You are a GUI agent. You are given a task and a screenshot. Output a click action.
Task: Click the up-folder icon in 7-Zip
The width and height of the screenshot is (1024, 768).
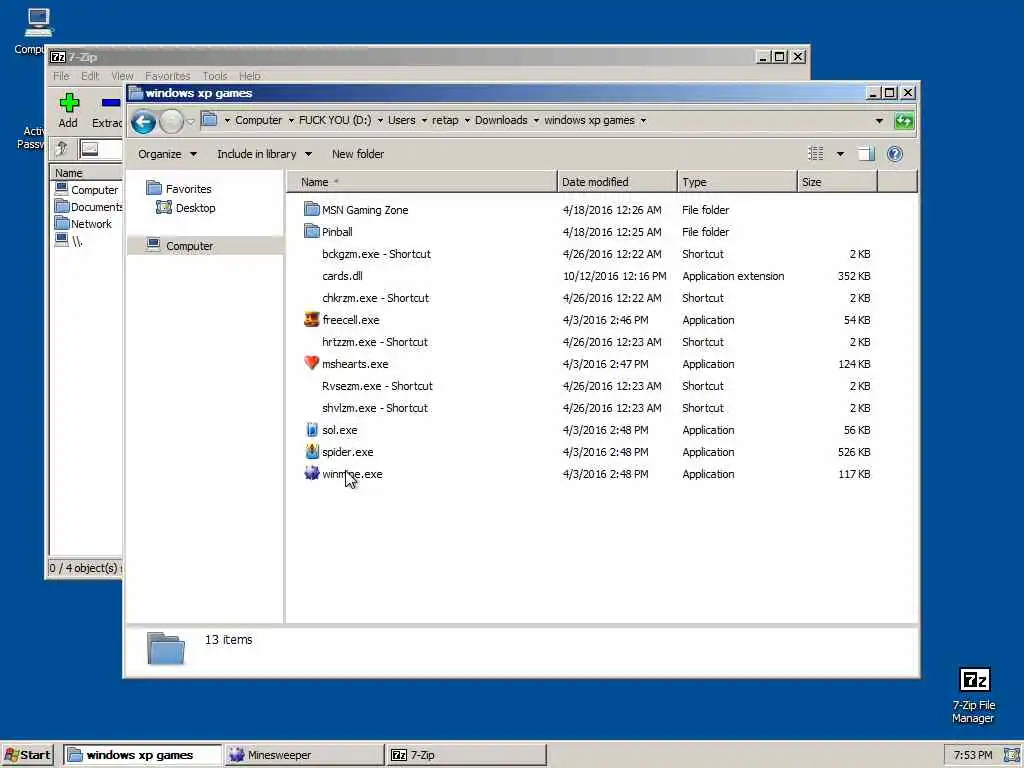pyautogui.click(x=62, y=149)
